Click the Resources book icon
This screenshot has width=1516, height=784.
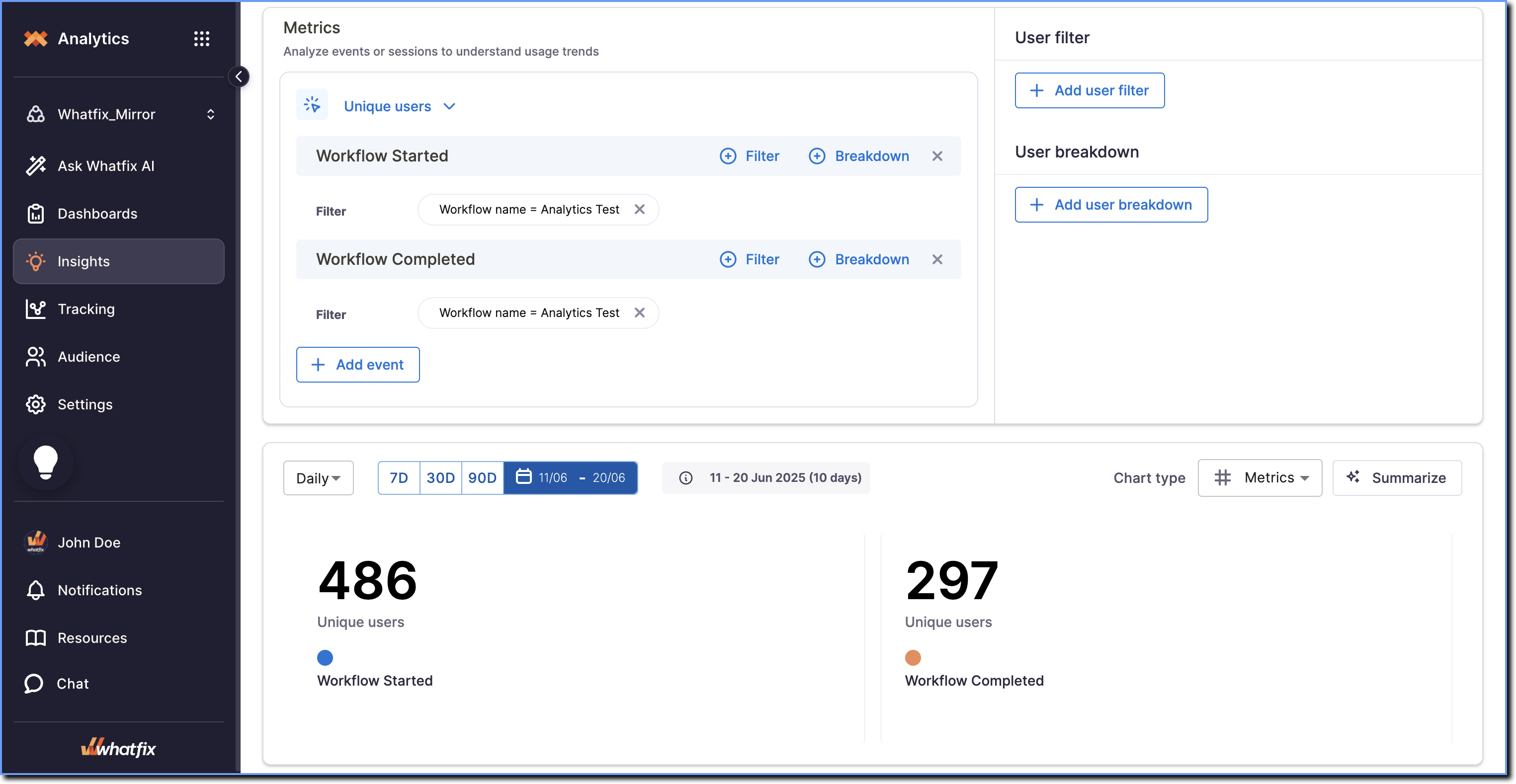coord(36,637)
